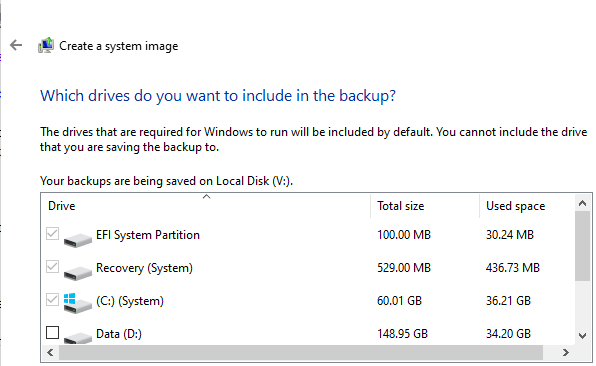Click the 'Your backups are being saved' text

click(166, 181)
